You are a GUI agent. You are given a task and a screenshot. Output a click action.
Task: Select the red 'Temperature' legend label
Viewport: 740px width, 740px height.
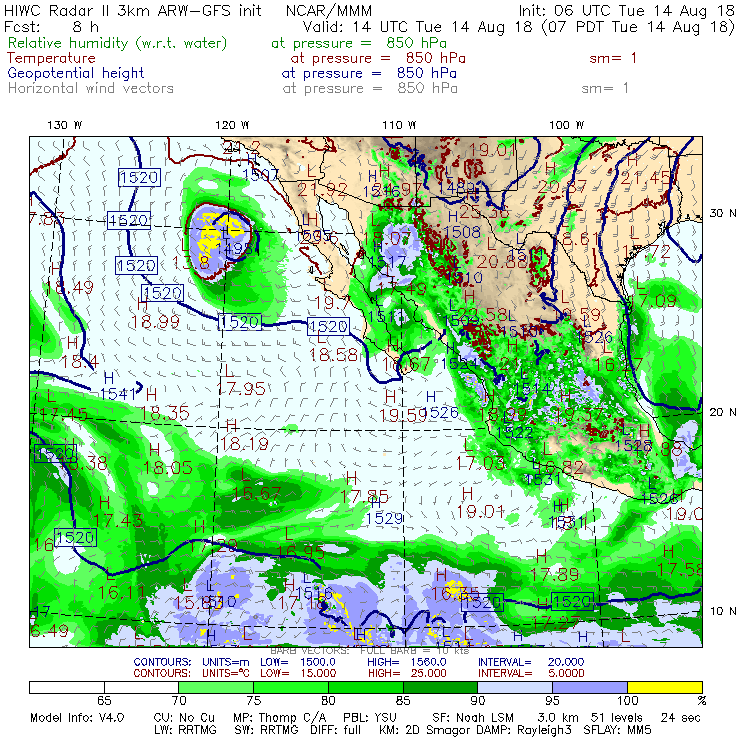(51, 58)
